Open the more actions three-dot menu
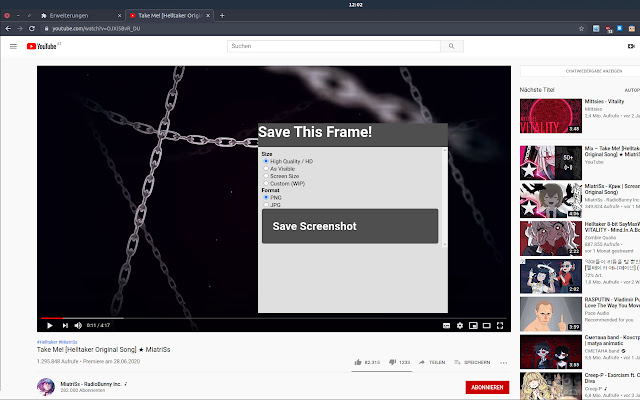Screen dimensions: 640x400 [504, 362]
